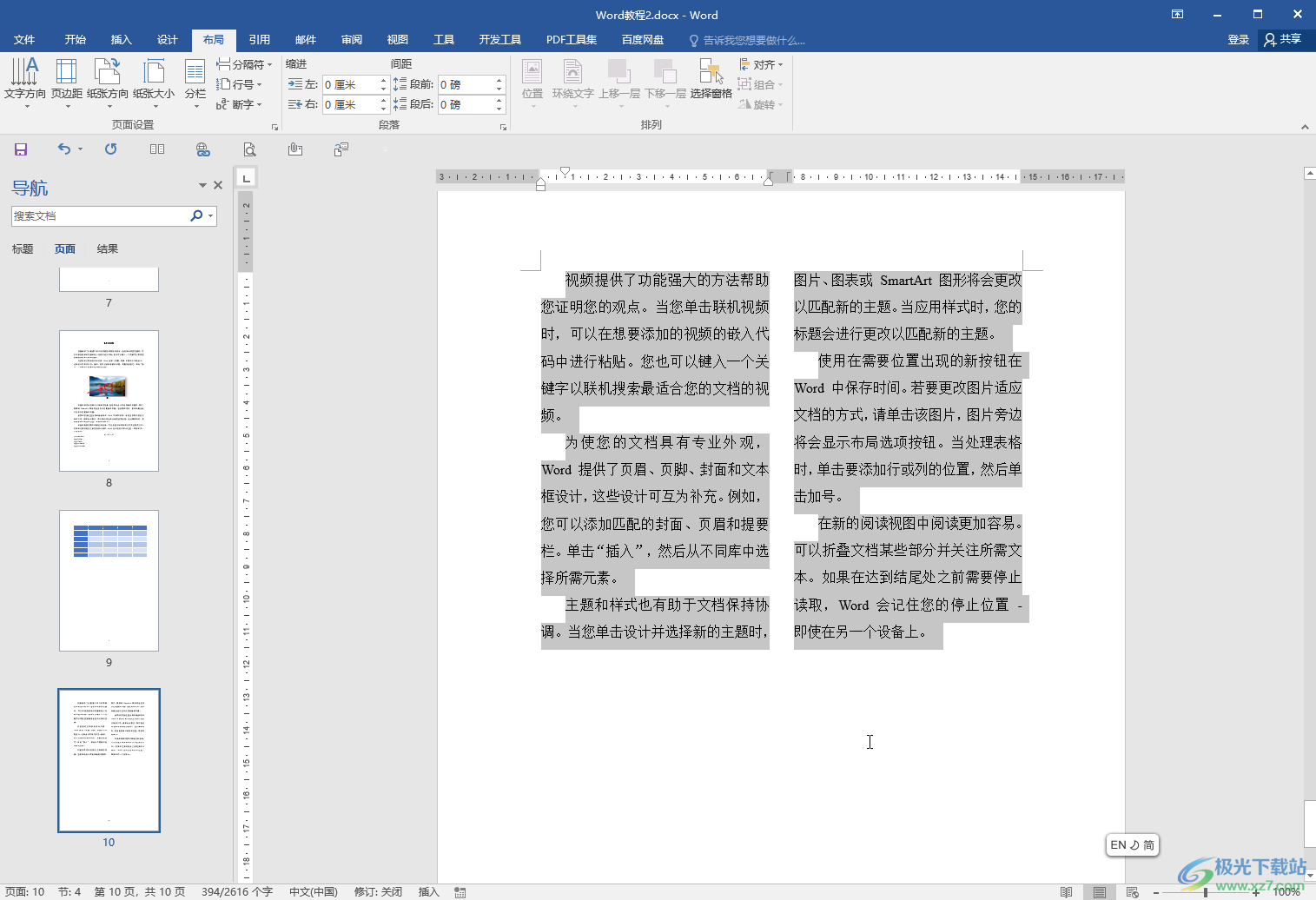Image resolution: width=1316 pixels, height=900 pixels.
Task: Open the Navigation pane options arrow
Action: coord(202,185)
